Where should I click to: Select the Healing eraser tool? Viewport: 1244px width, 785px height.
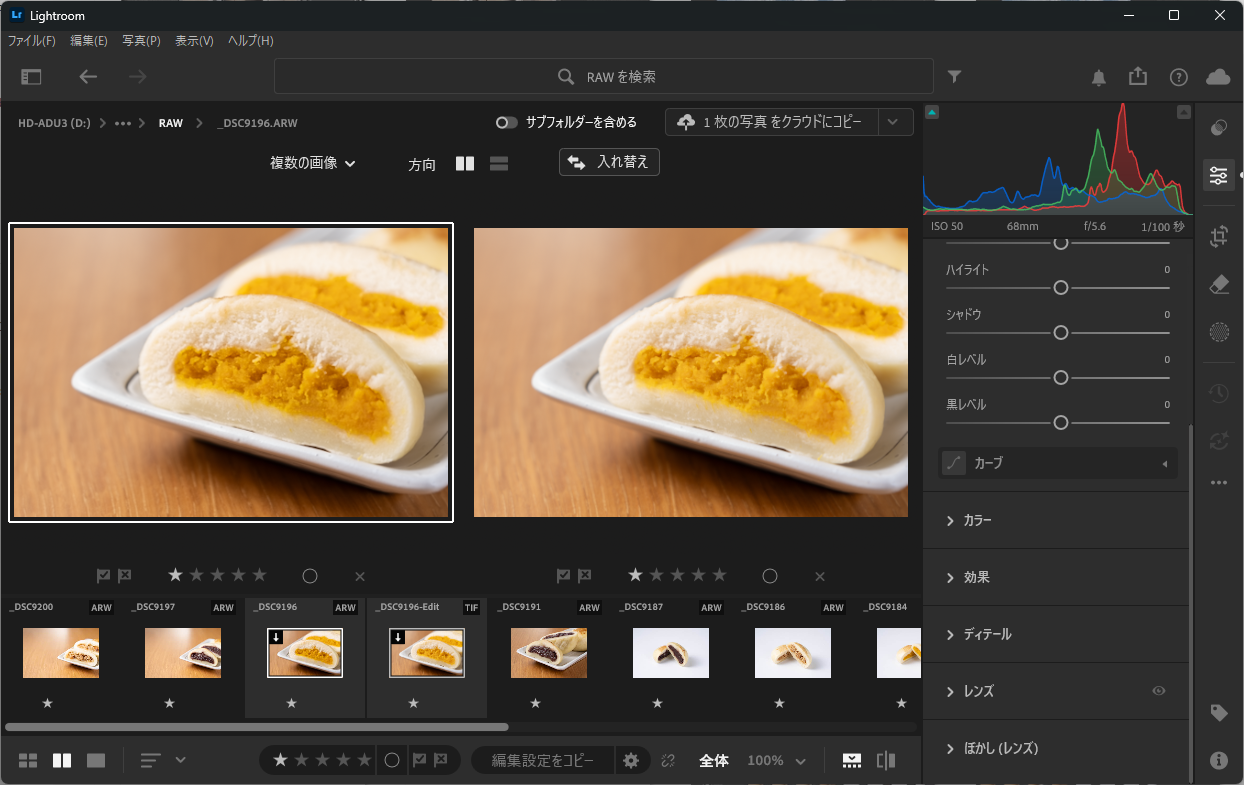1218,285
